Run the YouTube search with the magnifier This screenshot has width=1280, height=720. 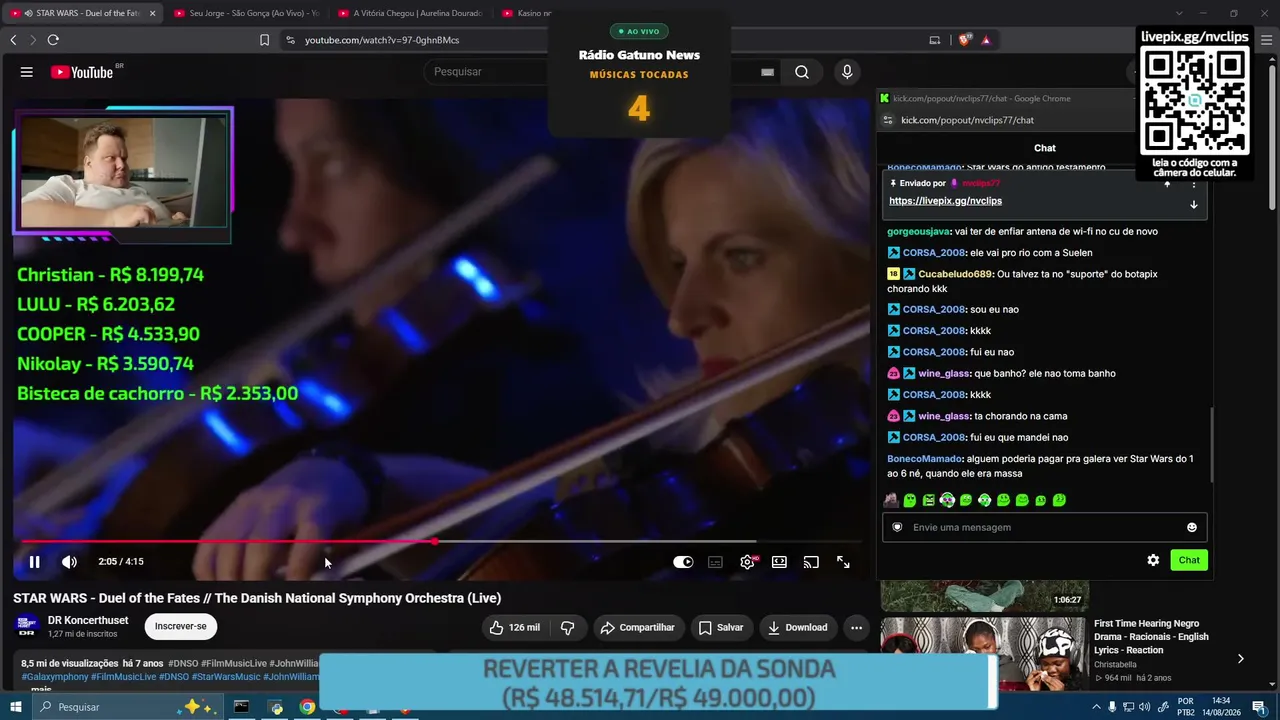click(x=802, y=72)
